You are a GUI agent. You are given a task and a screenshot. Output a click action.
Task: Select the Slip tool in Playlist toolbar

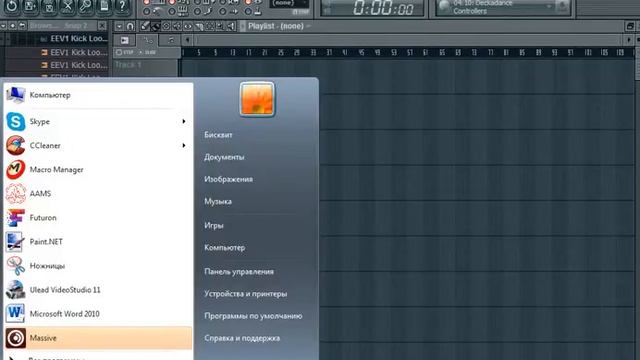click(x=188, y=26)
